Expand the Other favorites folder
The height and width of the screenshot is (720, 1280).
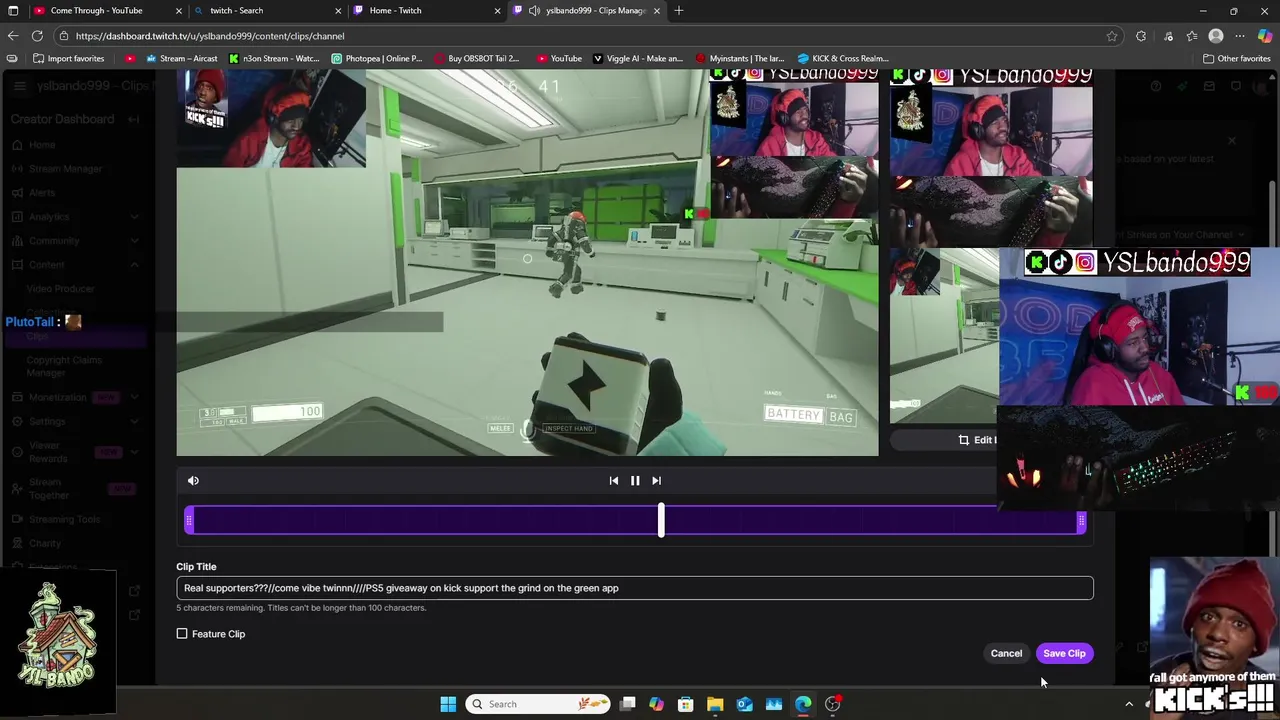[1236, 58]
